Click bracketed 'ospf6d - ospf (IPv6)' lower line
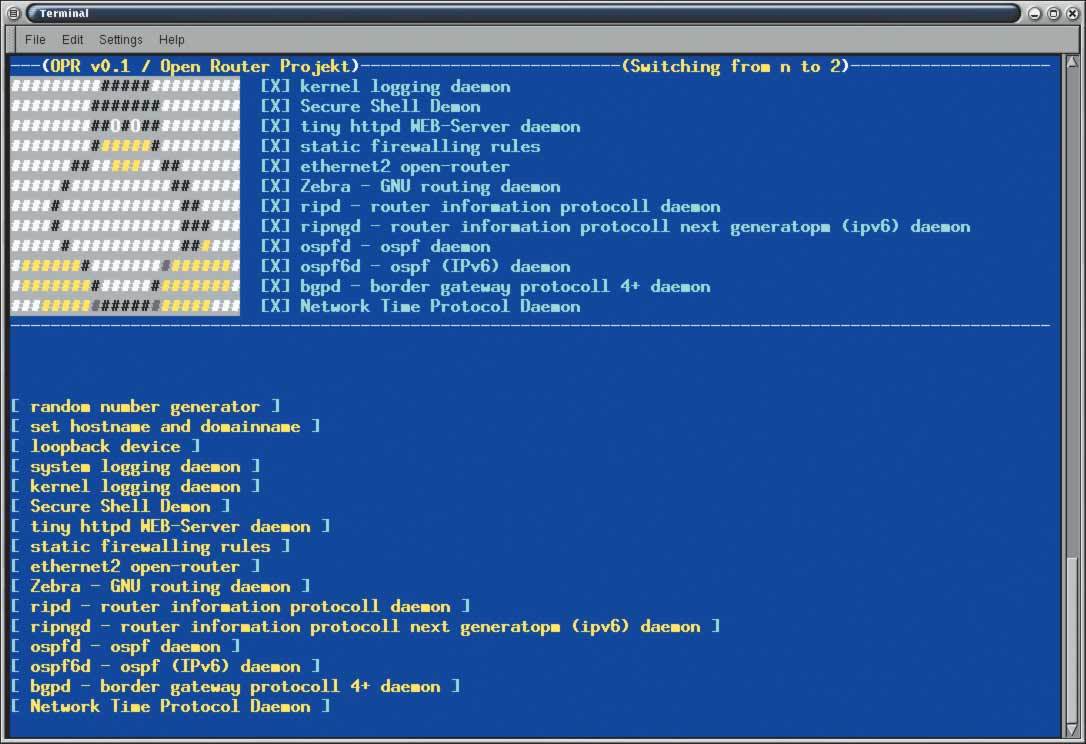 coord(166,666)
